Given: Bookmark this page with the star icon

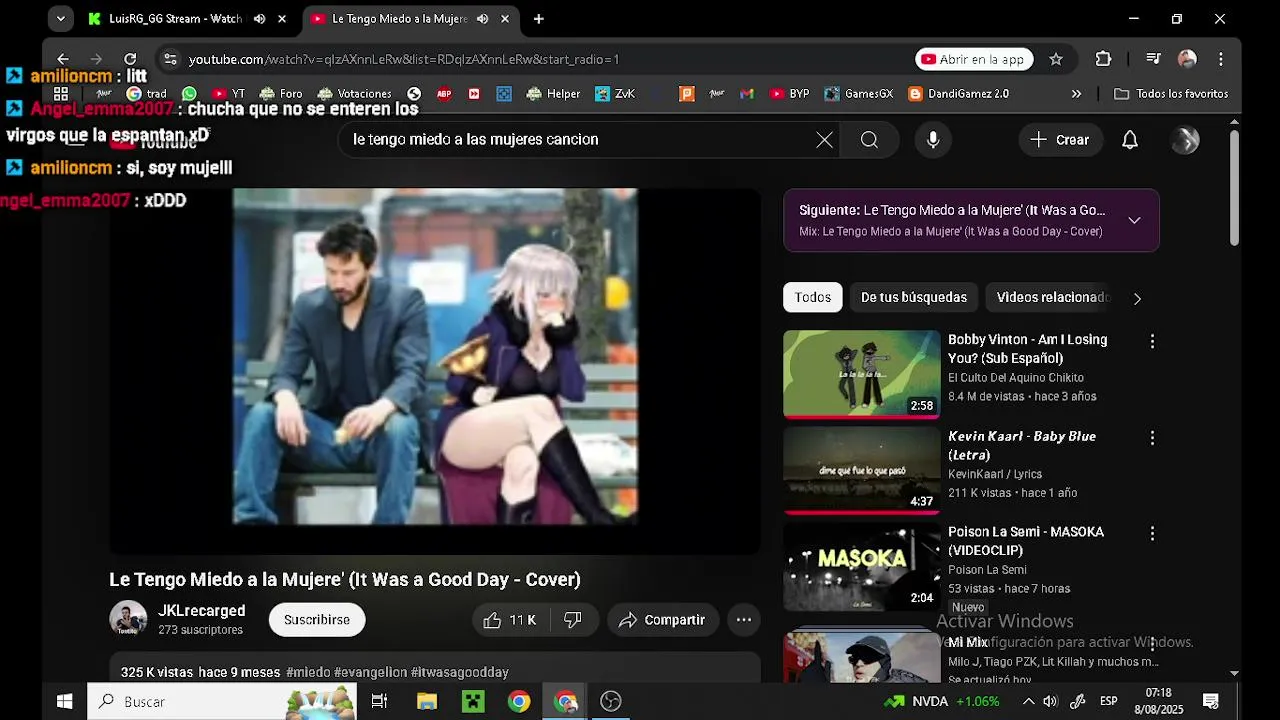Looking at the screenshot, I should pyautogui.click(x=1056, y=59).
